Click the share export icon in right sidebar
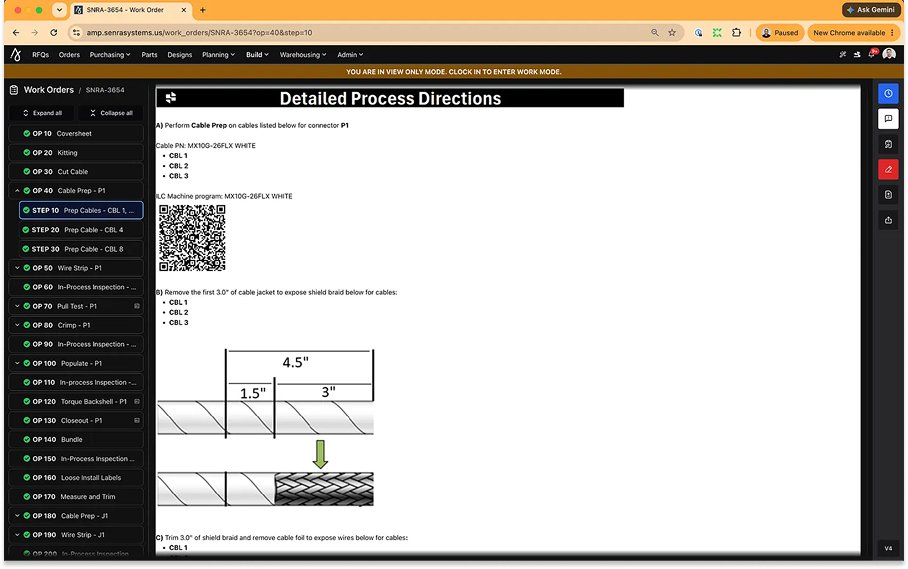The height and width of the screenshot is (569, 908). coord(888,220)
